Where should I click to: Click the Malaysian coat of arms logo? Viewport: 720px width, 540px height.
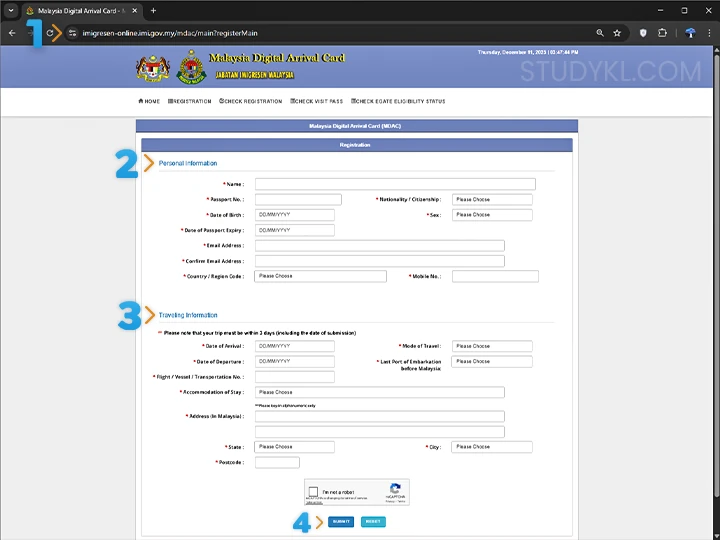[152, 68]
